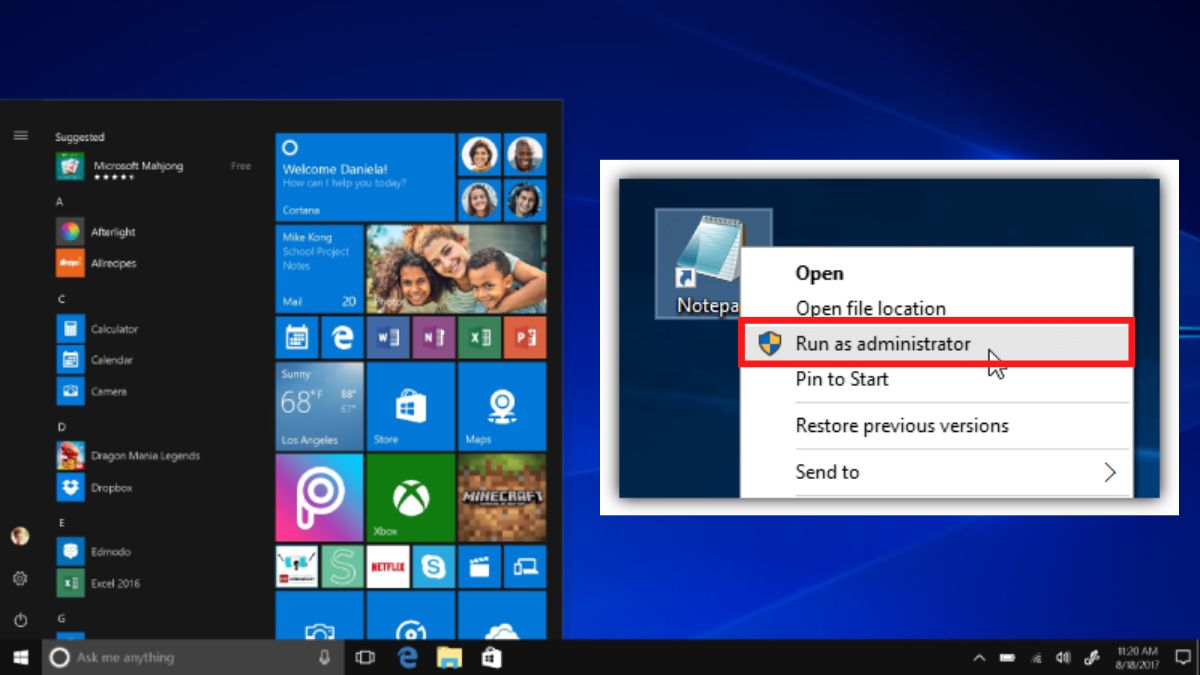The image size is (1200, 675).
Task: Open the Store icon on the taskbar
Action: 491,657
